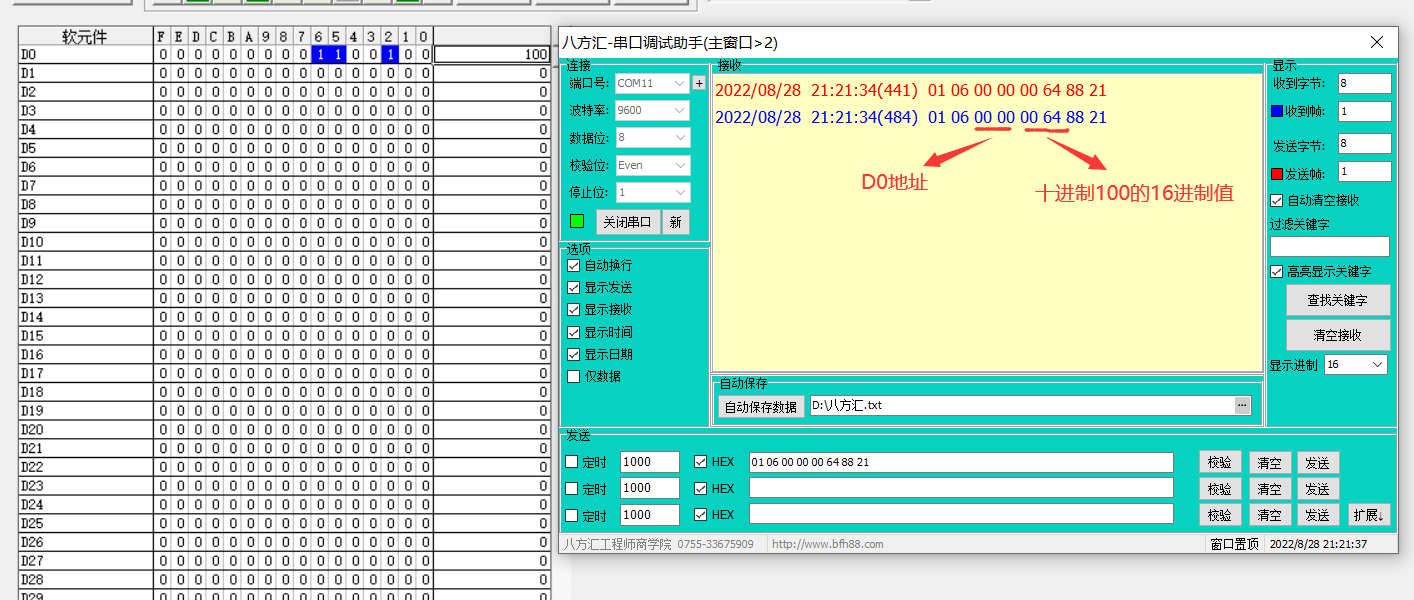Click the red 发送帧 color square
The height and width of the screenshot is (600, 1414).
(x=1277, y=173)
